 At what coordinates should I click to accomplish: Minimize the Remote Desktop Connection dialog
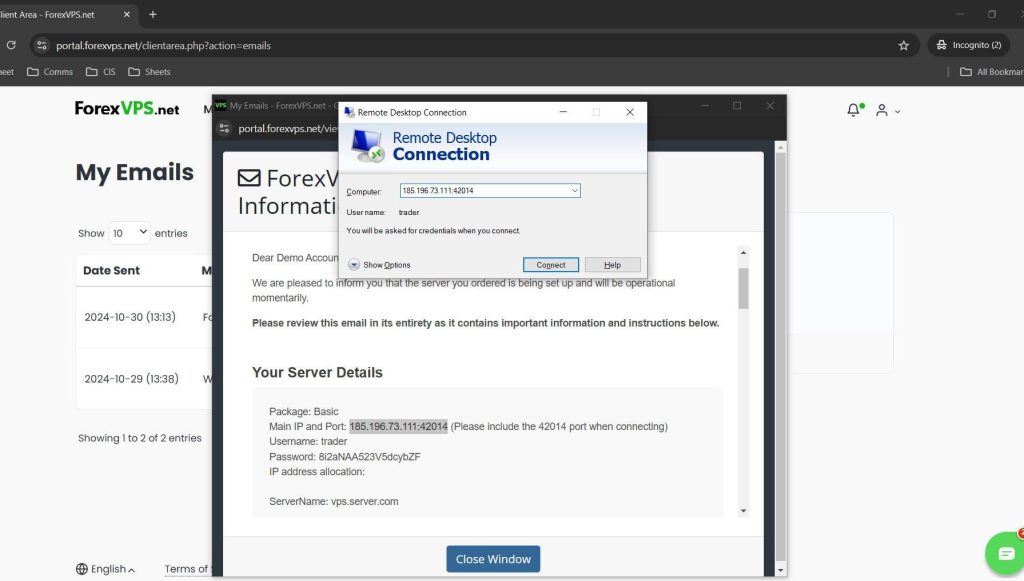click(x=563, y=112)
